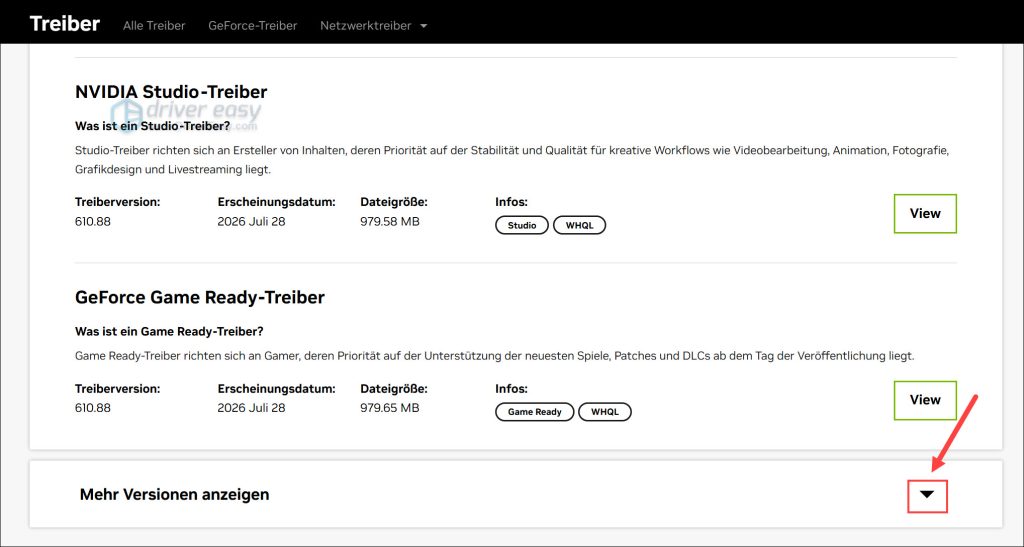Click WHQL tag of Studio-Treiber

(x=579, y=225)
